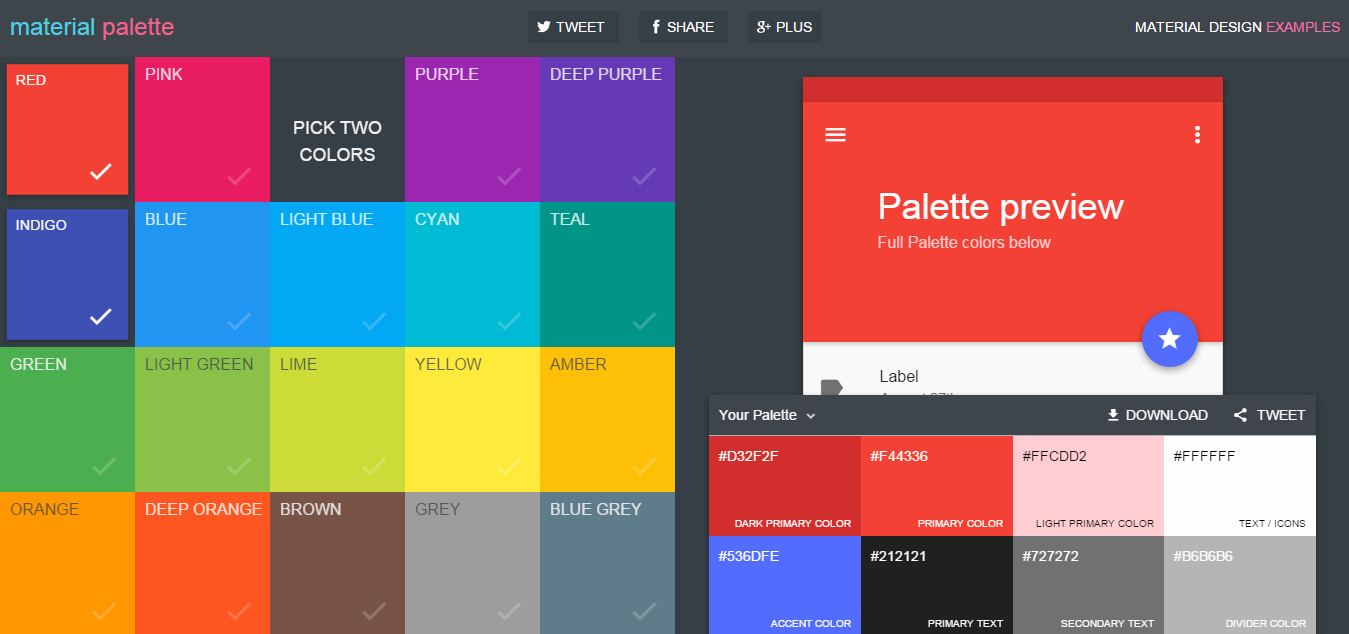Click the Google Plus button
The image size is (1349, 634).
click(785, 27)
